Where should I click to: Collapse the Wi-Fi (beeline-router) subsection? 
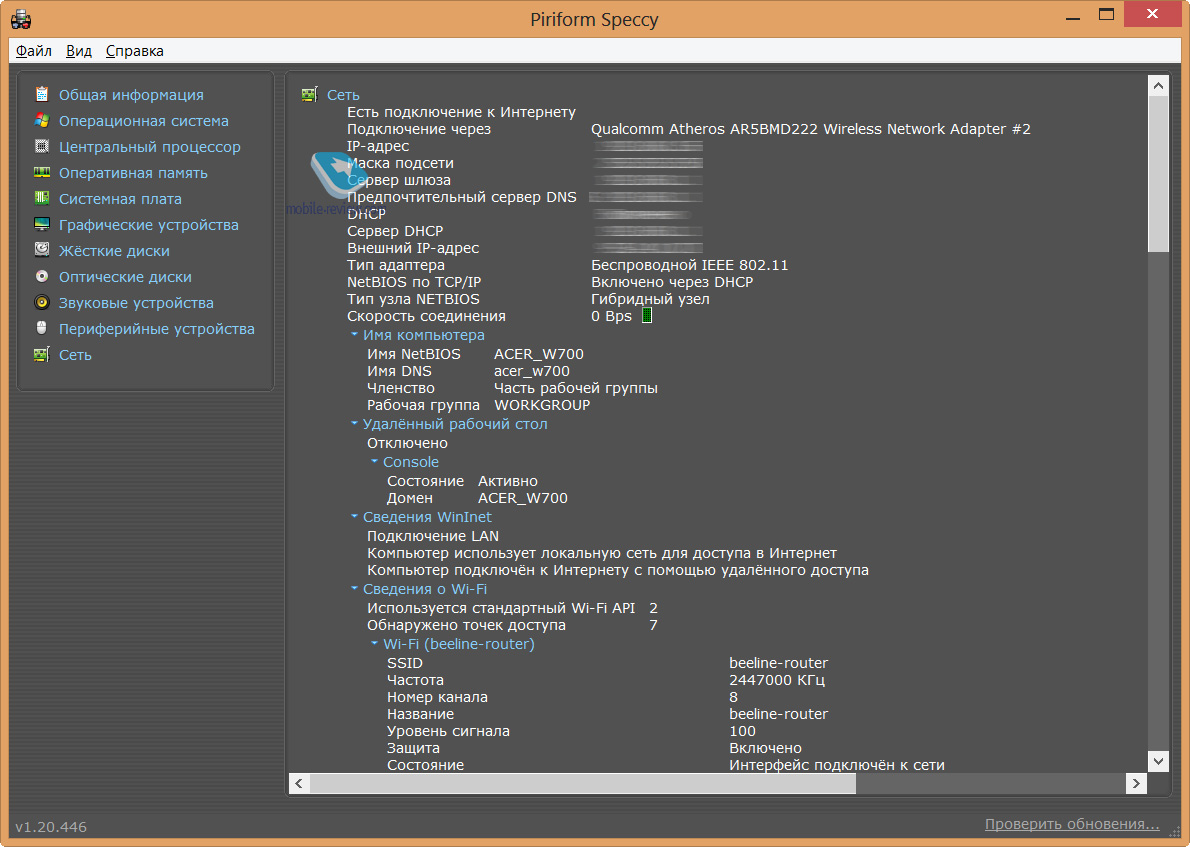[374, 644]
